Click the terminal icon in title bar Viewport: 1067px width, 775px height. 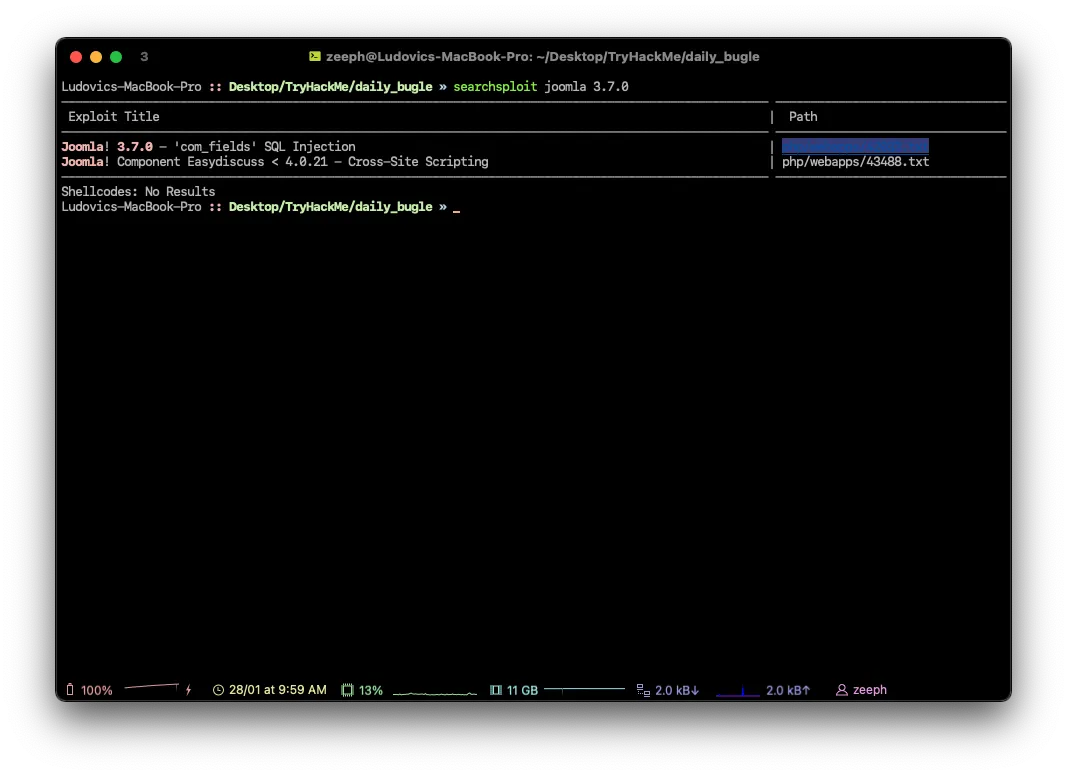tap(314, 57)
